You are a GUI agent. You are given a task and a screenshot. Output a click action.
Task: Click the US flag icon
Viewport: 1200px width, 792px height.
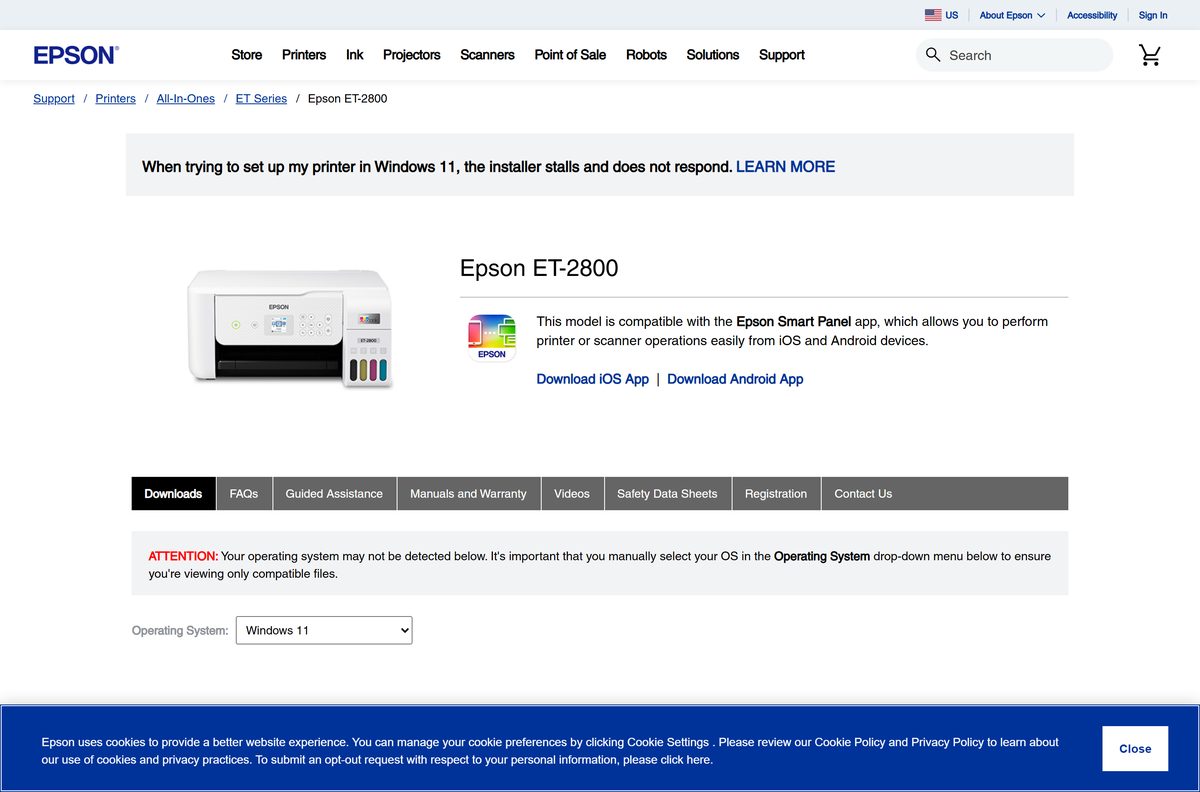(x=933, y=15)
